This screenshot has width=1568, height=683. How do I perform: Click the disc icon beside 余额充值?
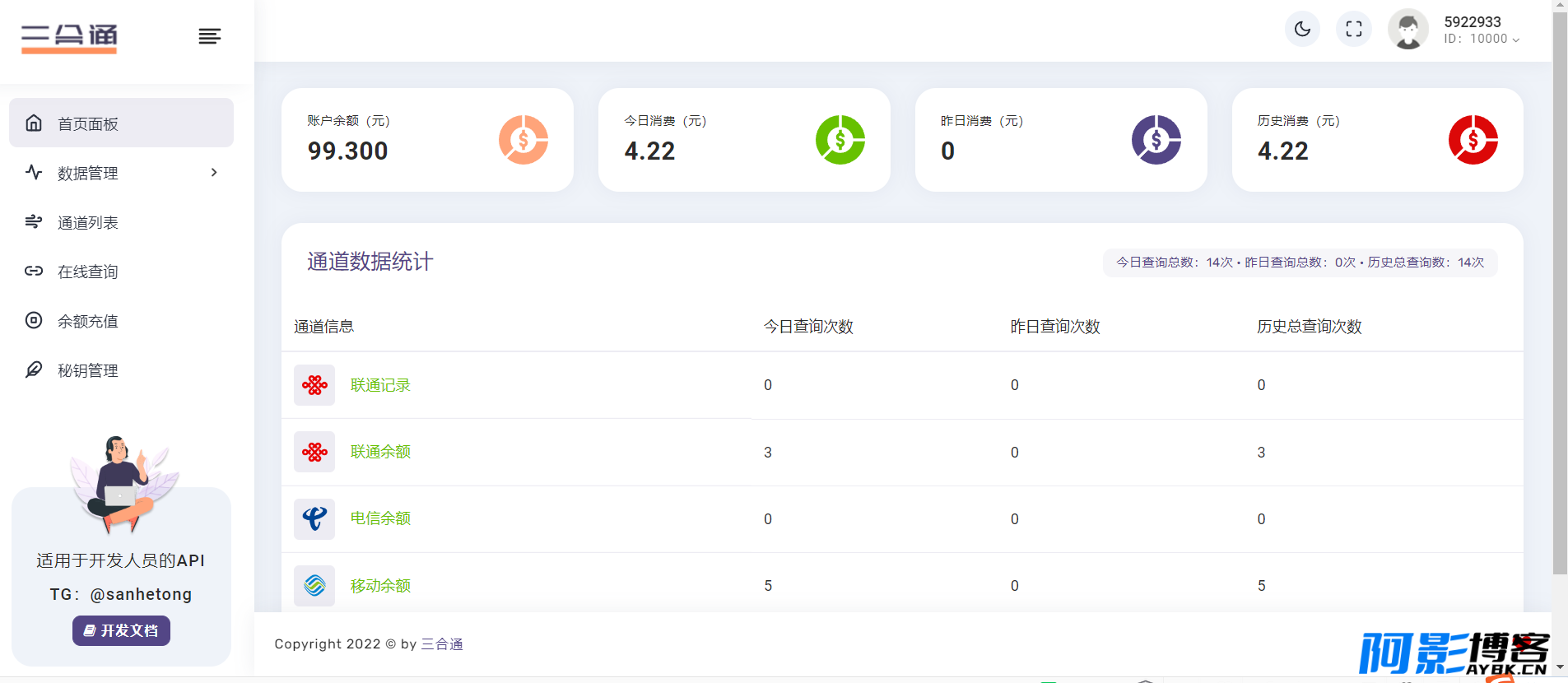click(x=34, y=320)
